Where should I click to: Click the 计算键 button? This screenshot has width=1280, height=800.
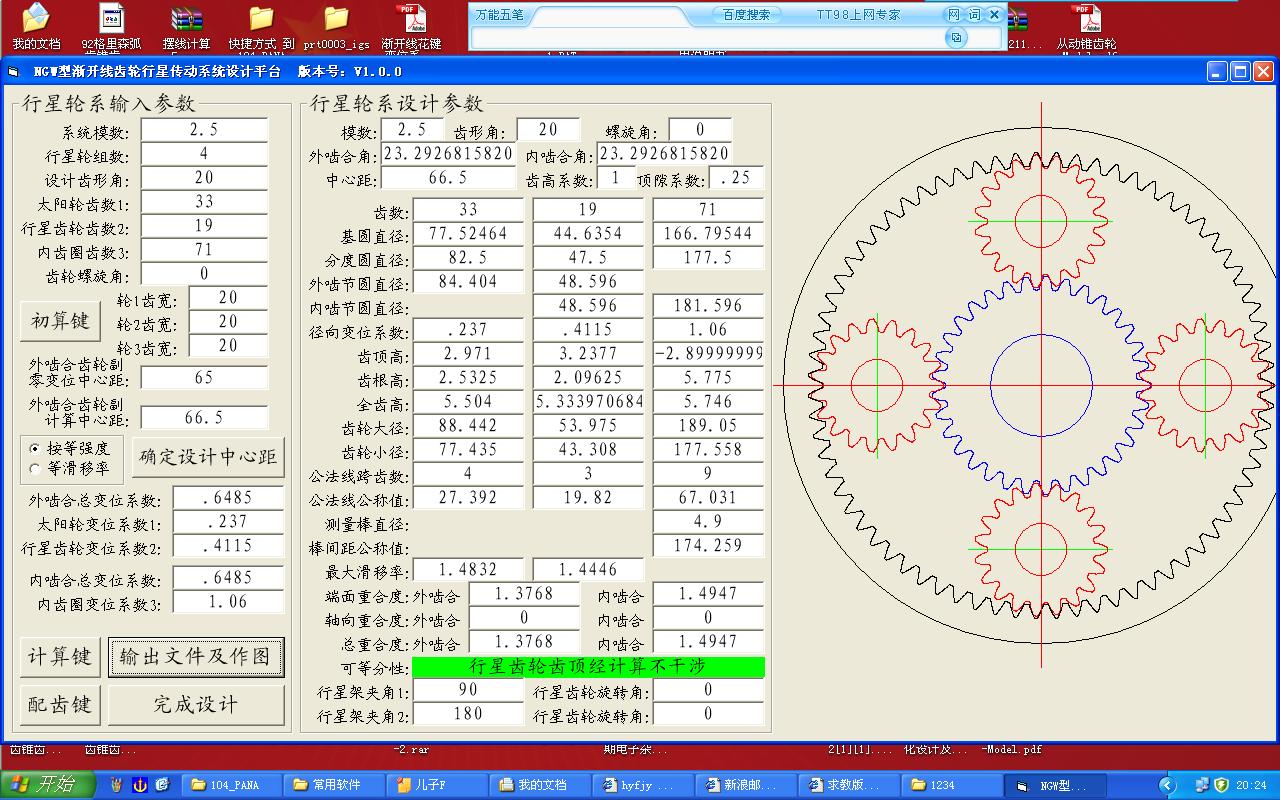click(60, 657)
